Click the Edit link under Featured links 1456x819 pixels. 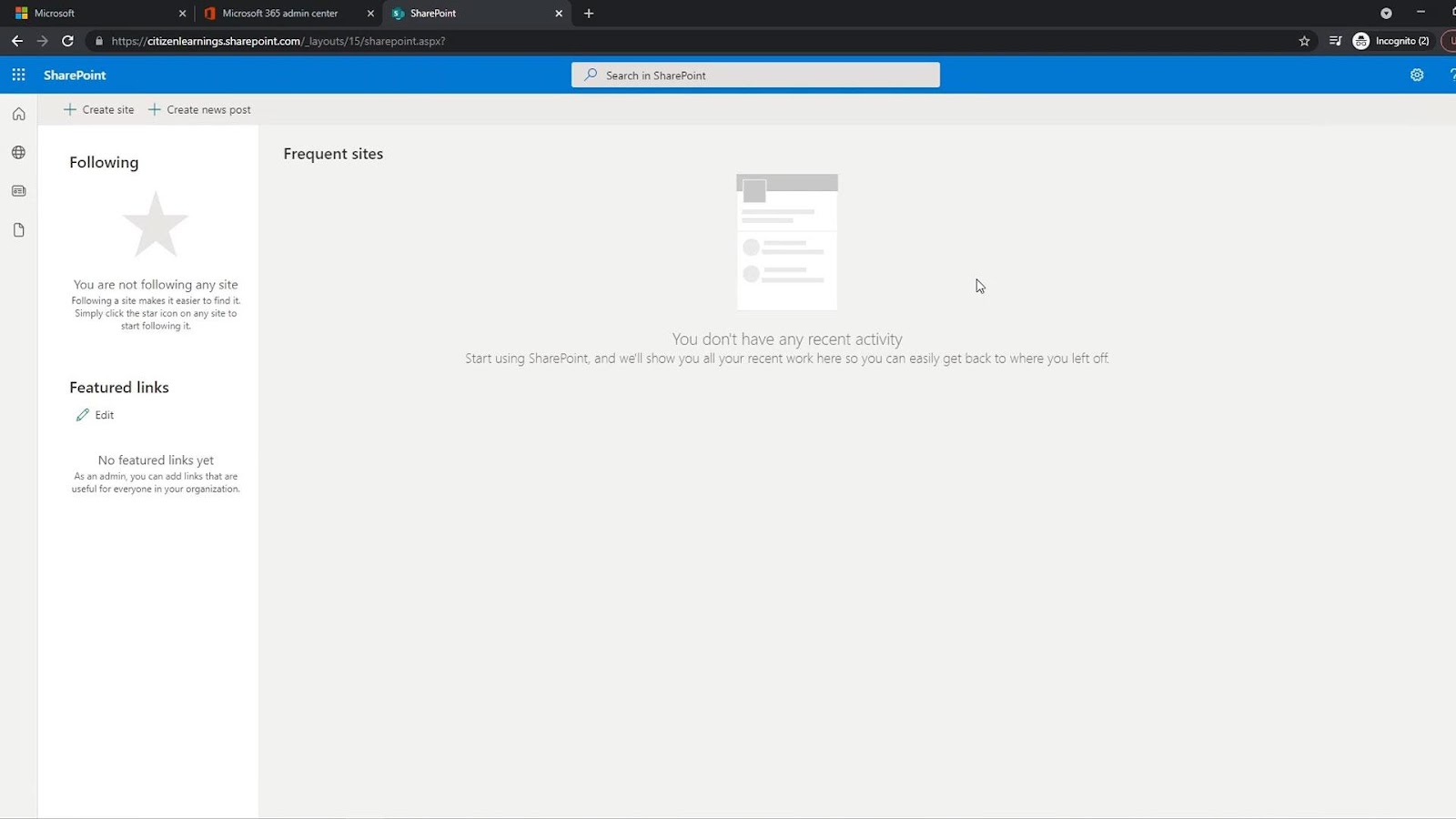pos(105,415)
